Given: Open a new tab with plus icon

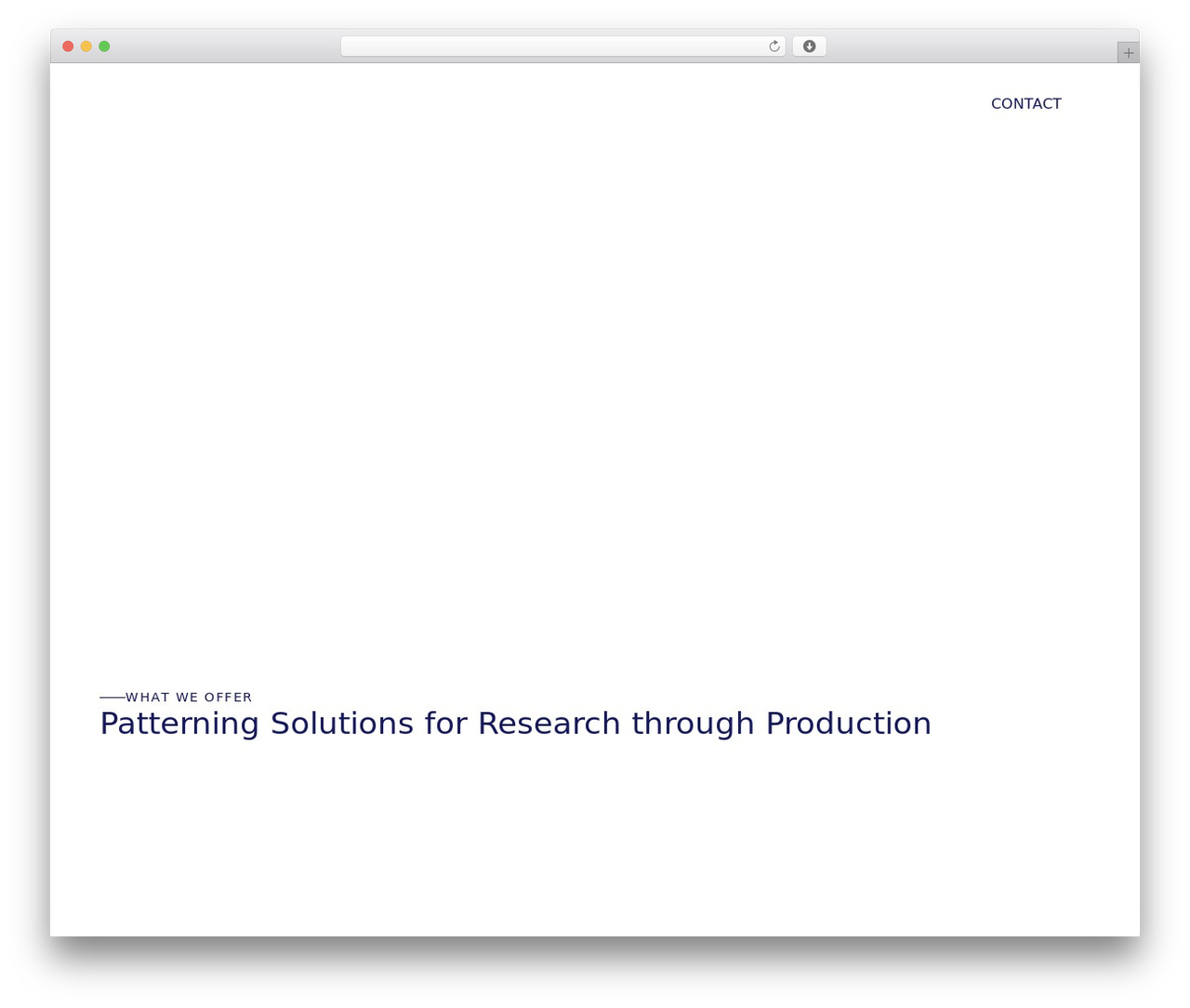Looking at the screenshot, I should pyautogui.click(x=1128, y=53).
